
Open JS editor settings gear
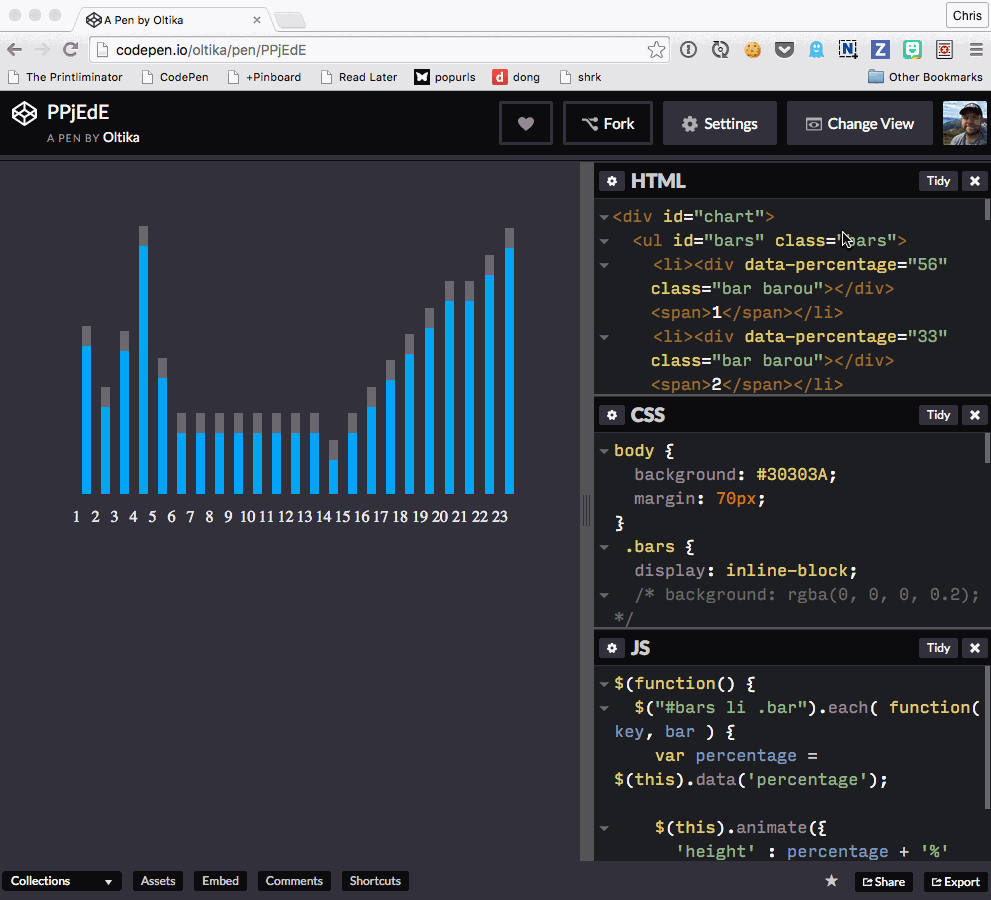612,648
